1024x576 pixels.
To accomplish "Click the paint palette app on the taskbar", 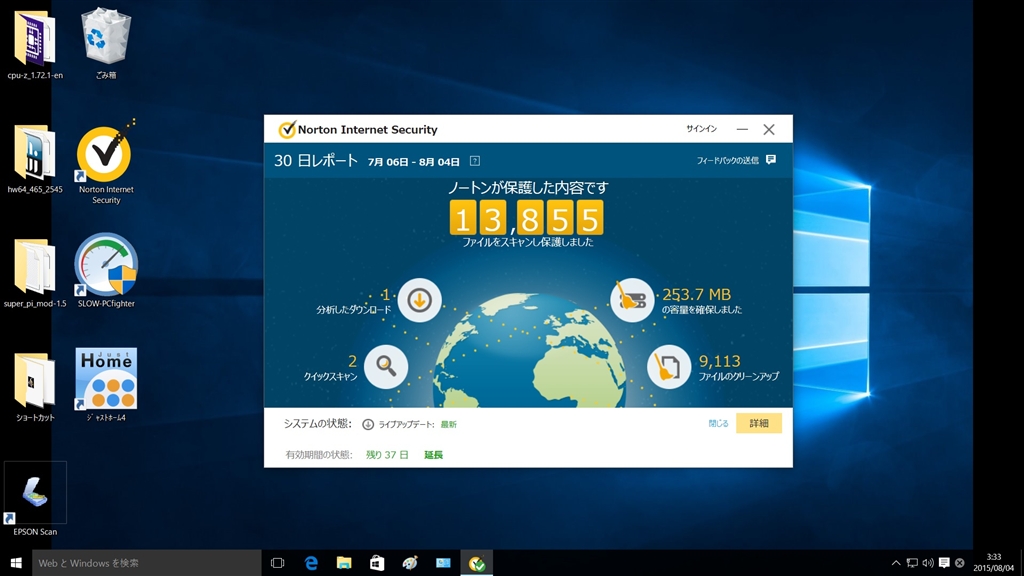I will 410,563.
